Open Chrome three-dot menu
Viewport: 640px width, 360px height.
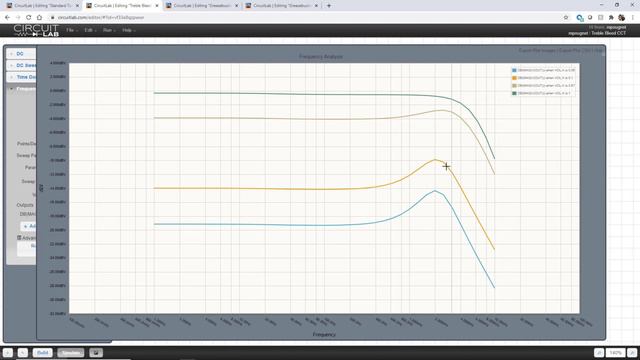[633, 18]
